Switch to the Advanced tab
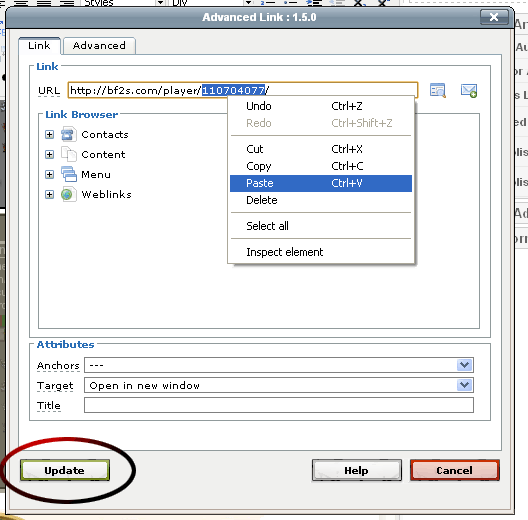Screen dimensions: 528x520 coord(99,45)
